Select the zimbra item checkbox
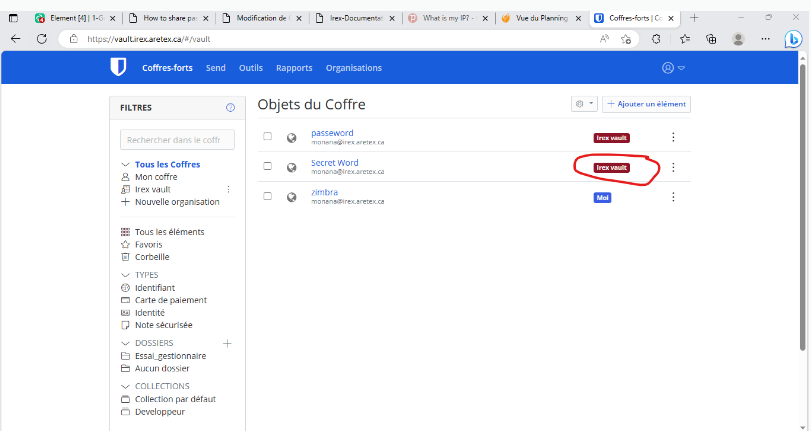Viewport: 811px width, 431px height. click(x=267, y=196)
